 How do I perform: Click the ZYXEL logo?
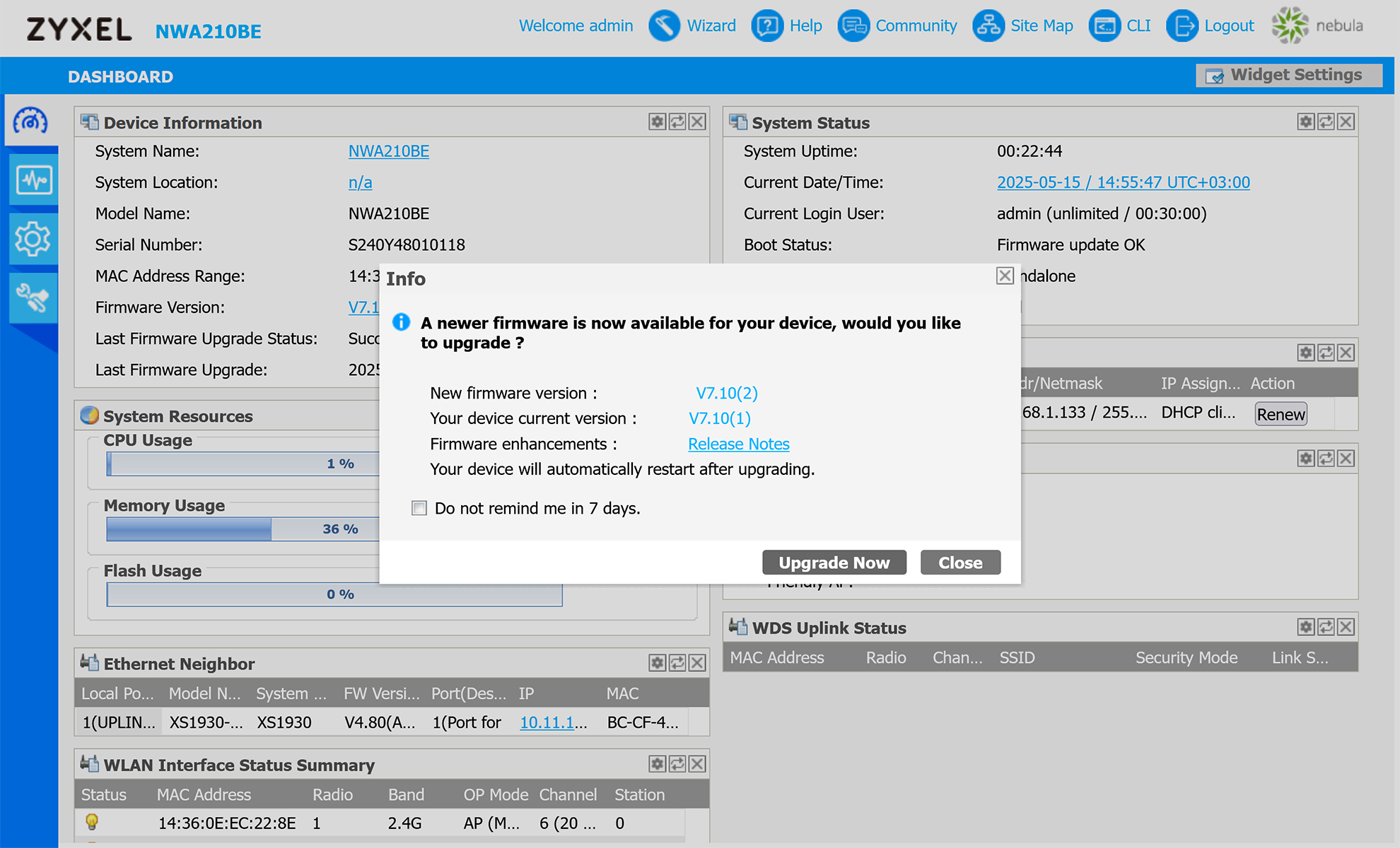(79, 30)
